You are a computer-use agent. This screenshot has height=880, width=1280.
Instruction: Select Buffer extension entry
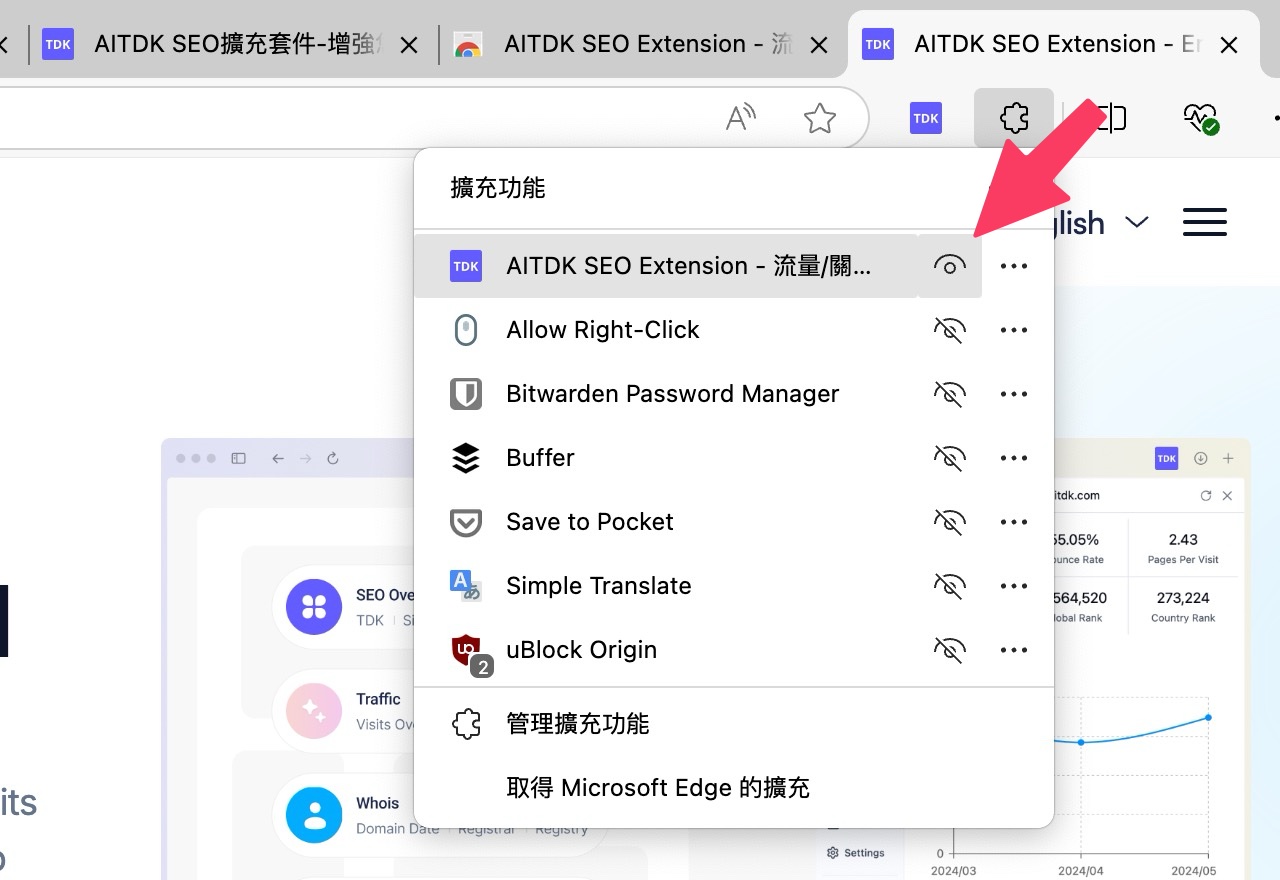tap(666, 458)
